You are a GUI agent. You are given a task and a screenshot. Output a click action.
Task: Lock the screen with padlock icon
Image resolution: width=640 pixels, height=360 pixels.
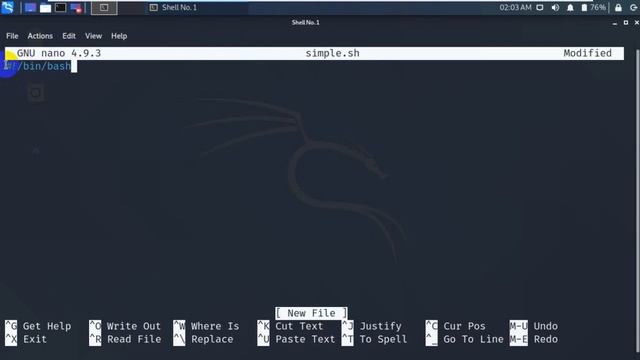[x=618, y=8]
